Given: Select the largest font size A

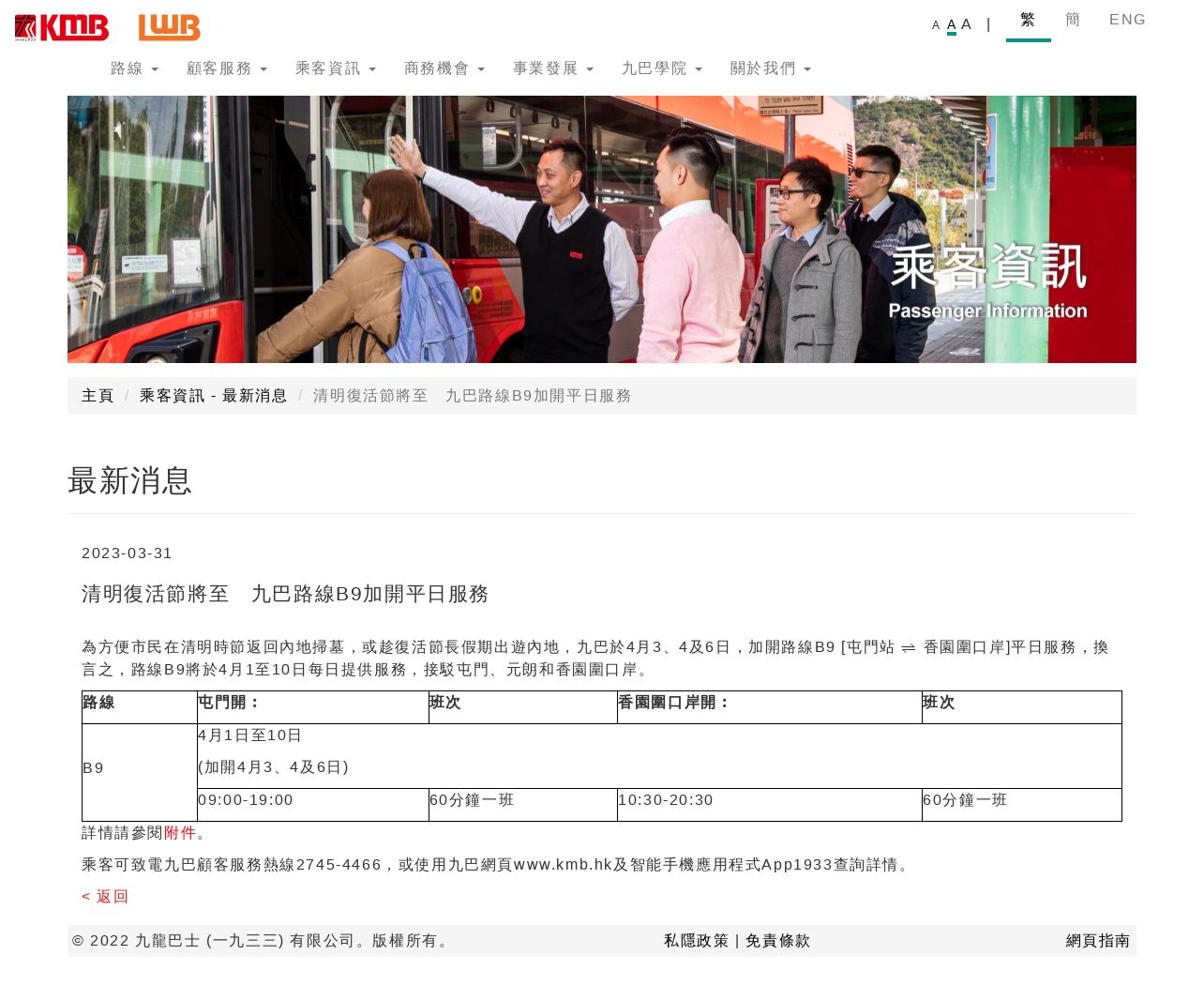Looking at the screenshot, I should 967,24.
